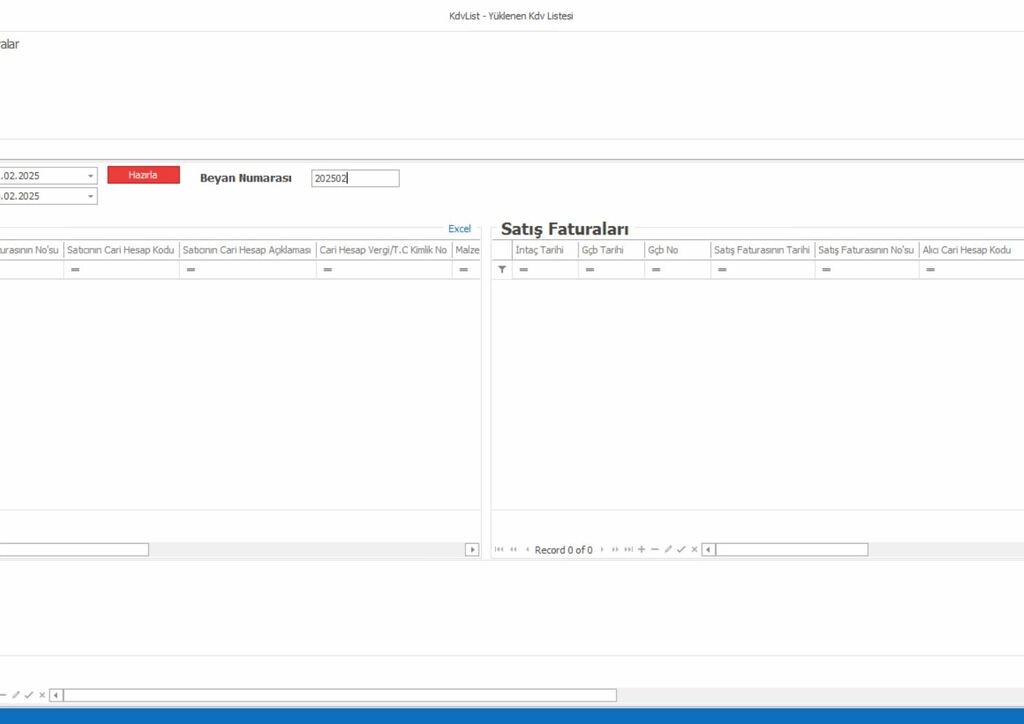
Task: Click the filter funnel icon in Satış Faturaları grid
Action: [502, 270]
